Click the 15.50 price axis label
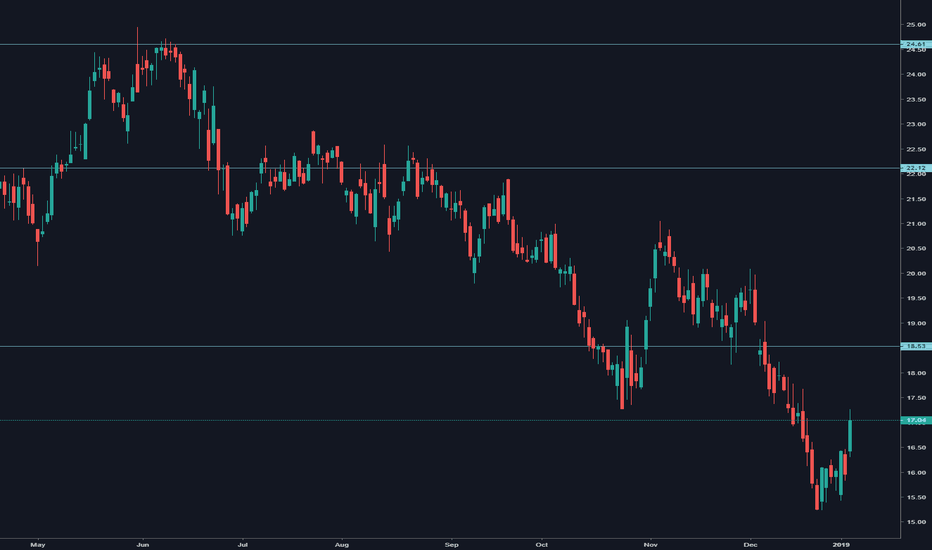932x550 pixels. click(916, 497)
